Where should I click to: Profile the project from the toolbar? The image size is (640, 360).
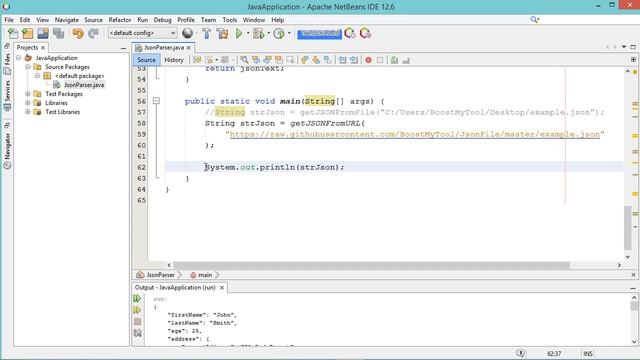pos(279,33)
